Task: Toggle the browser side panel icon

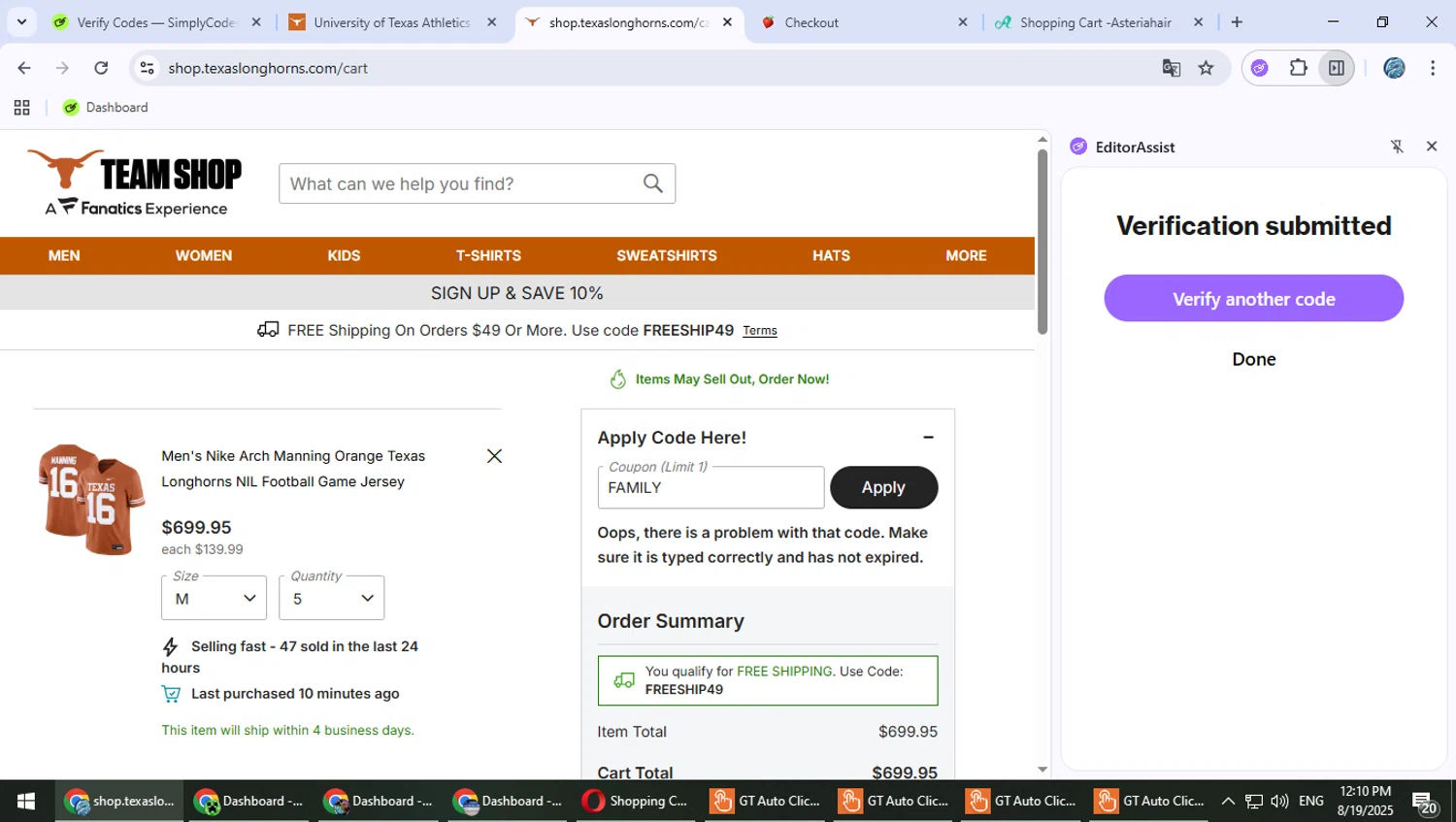Action: 1337,68
